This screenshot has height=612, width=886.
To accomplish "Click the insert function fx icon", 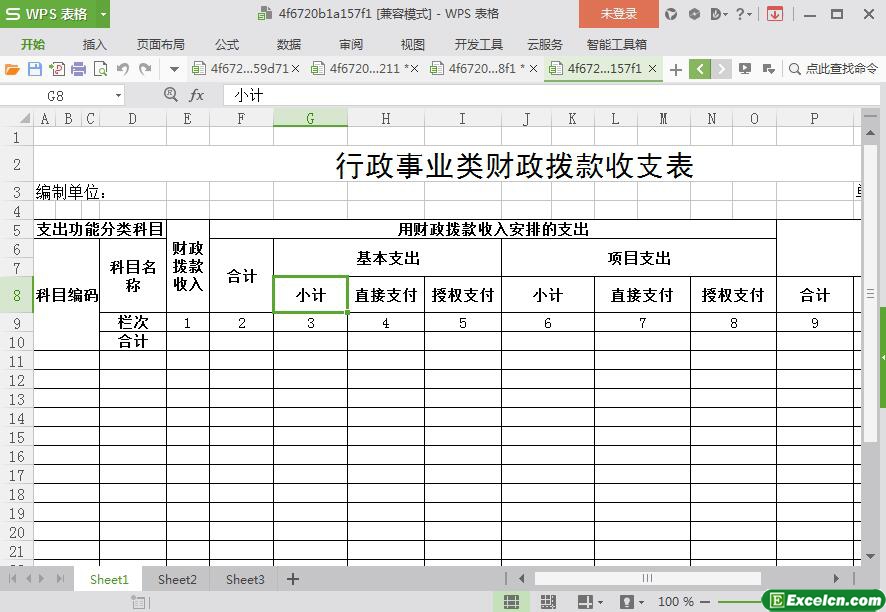I will (197, 95).
